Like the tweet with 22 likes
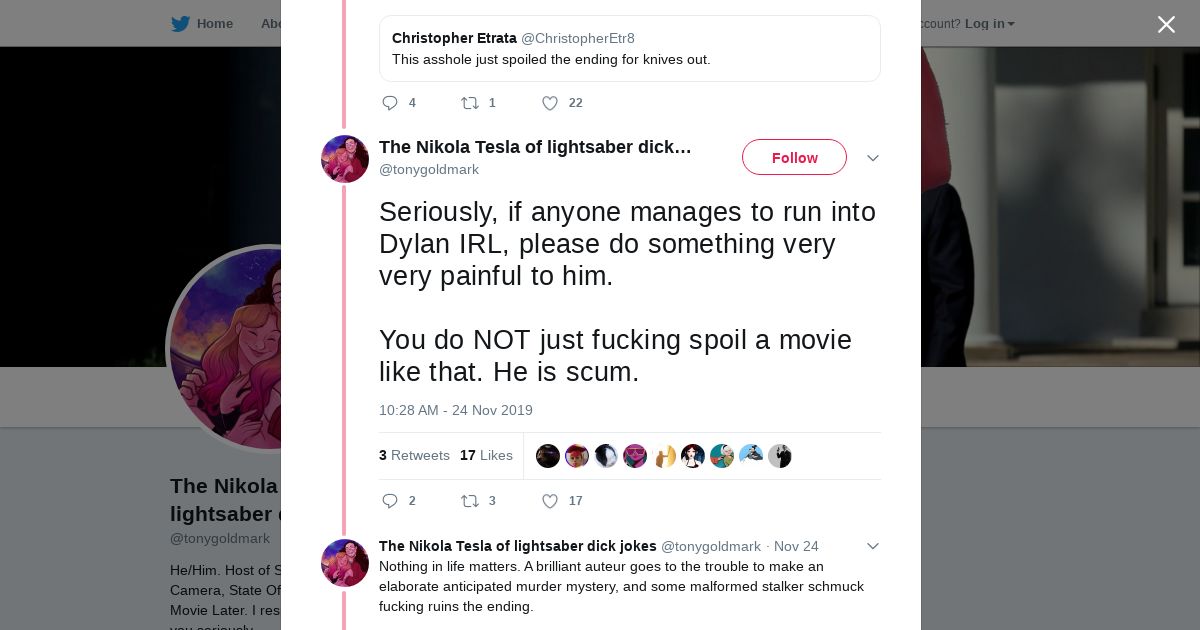The width and height of the screenshot is (1200, 630). point(550,103)
